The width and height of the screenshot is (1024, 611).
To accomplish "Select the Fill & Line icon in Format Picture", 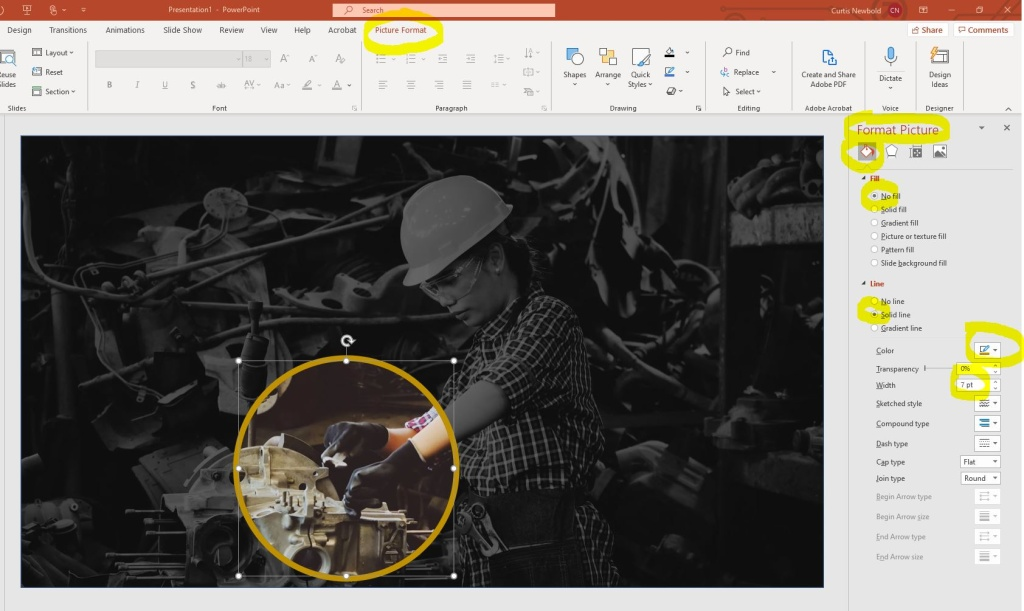I will 866,151.
